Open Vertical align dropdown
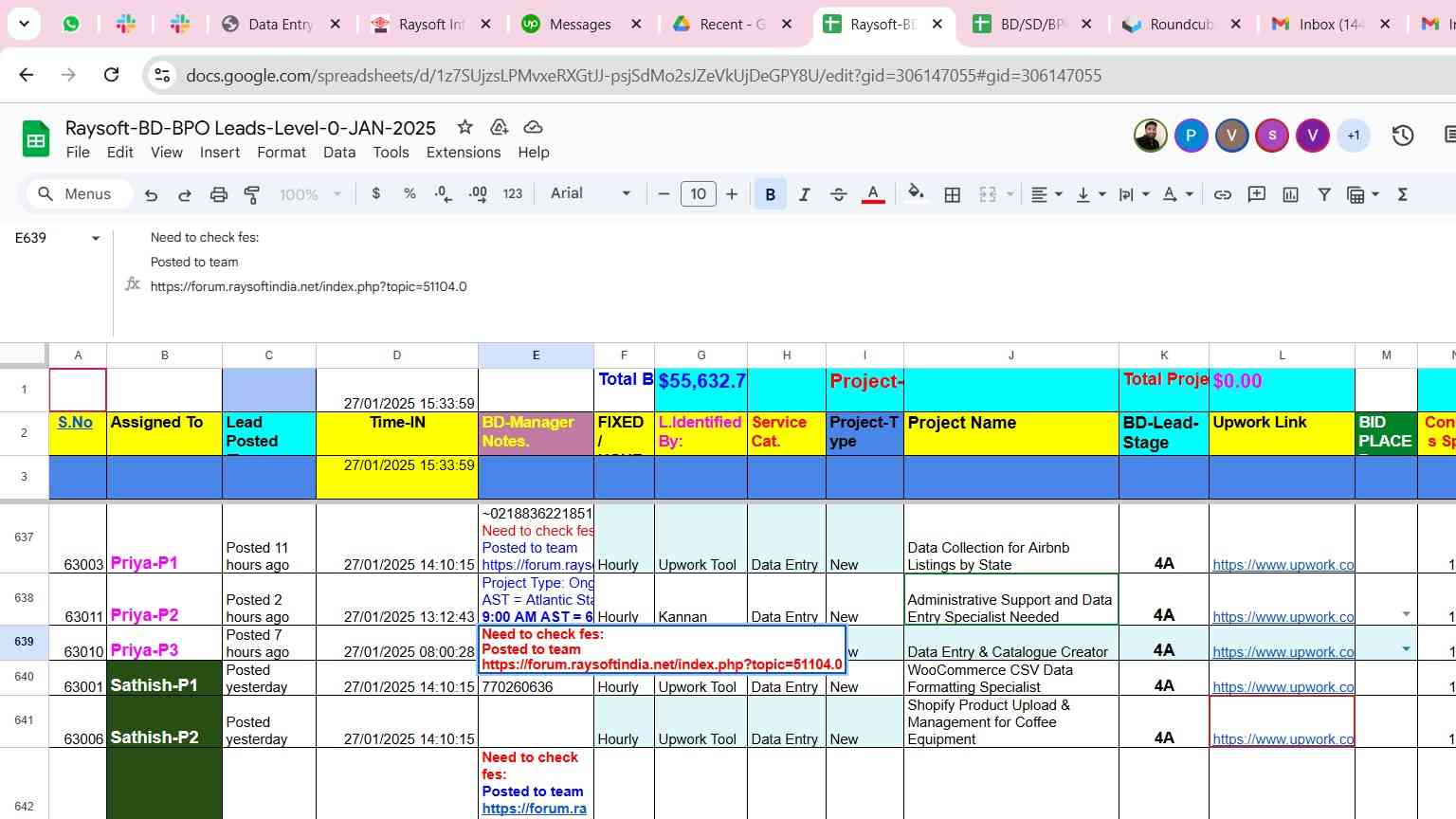 click(1091, 194)
